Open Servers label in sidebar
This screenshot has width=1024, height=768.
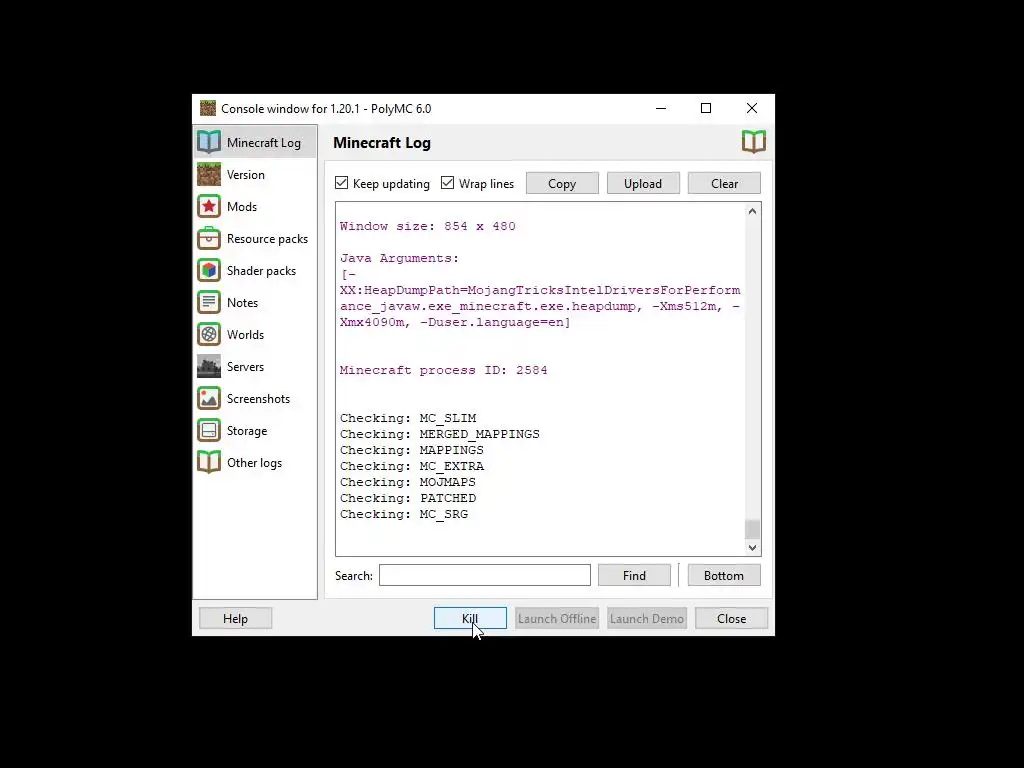point(246,366)
